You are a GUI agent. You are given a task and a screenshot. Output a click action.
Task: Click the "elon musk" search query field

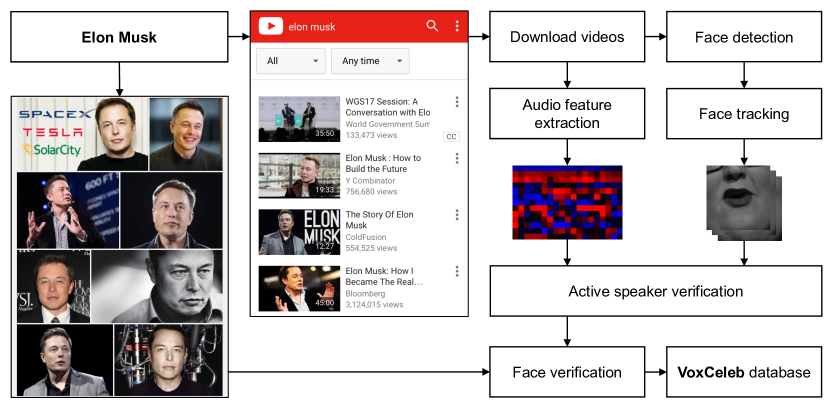350,26
